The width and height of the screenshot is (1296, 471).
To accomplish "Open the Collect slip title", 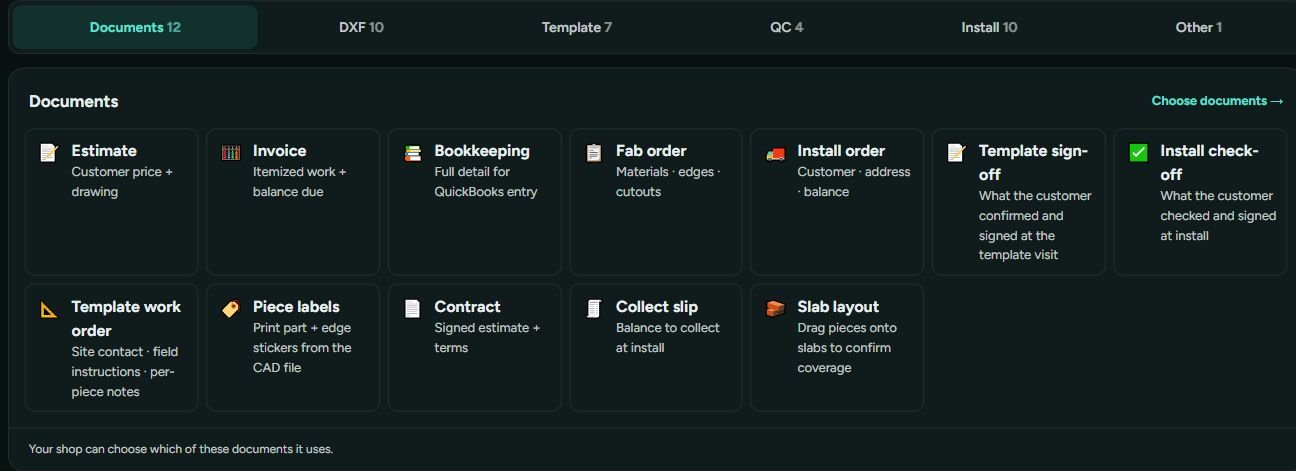I will click(x=657, y=307).
